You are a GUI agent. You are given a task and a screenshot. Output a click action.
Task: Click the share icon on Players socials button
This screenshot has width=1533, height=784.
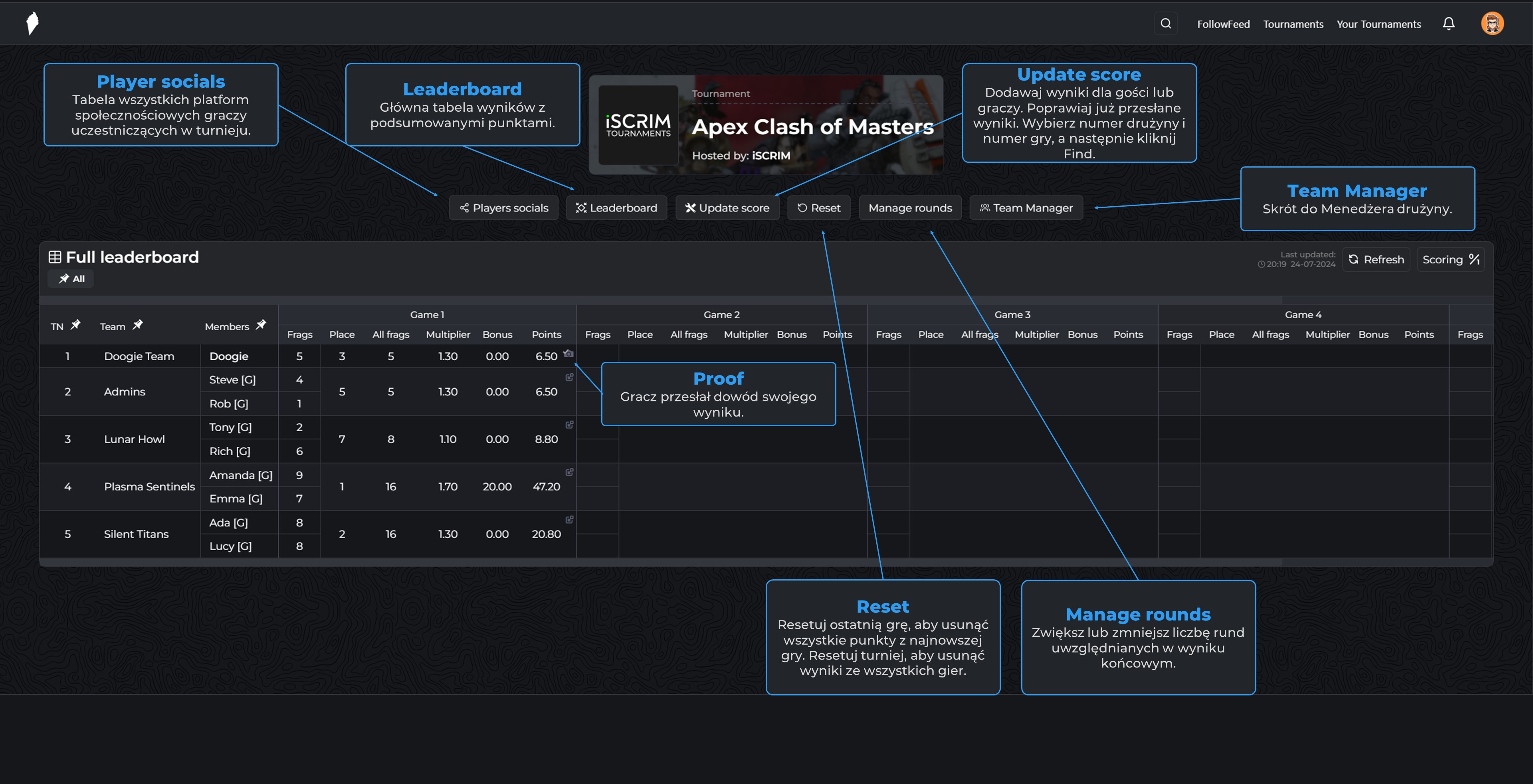pos(465,207)
